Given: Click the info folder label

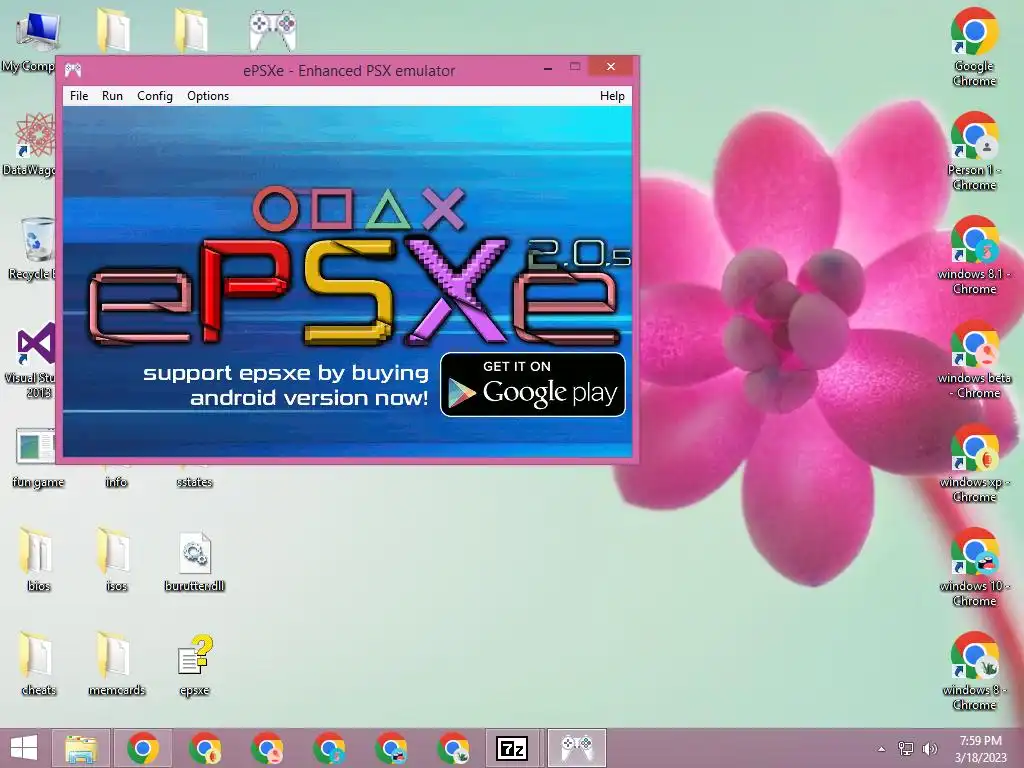Looking at the screenshot, I should (x=116, y=482).
